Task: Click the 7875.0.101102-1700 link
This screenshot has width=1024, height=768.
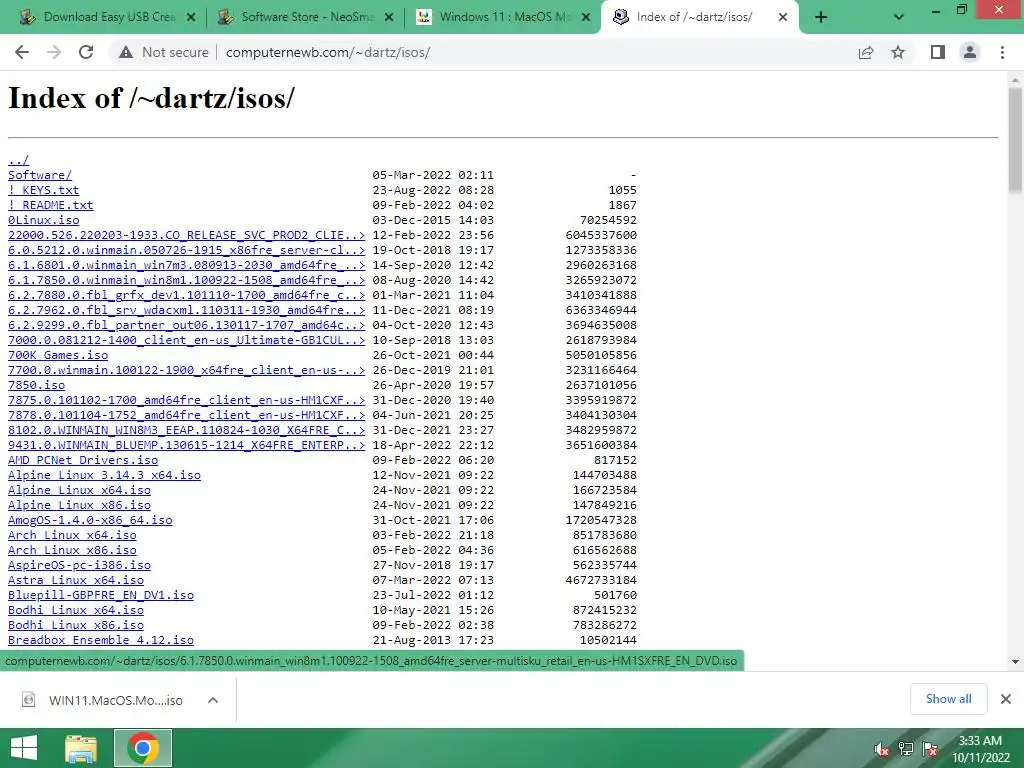Action: tap(186, 400)
